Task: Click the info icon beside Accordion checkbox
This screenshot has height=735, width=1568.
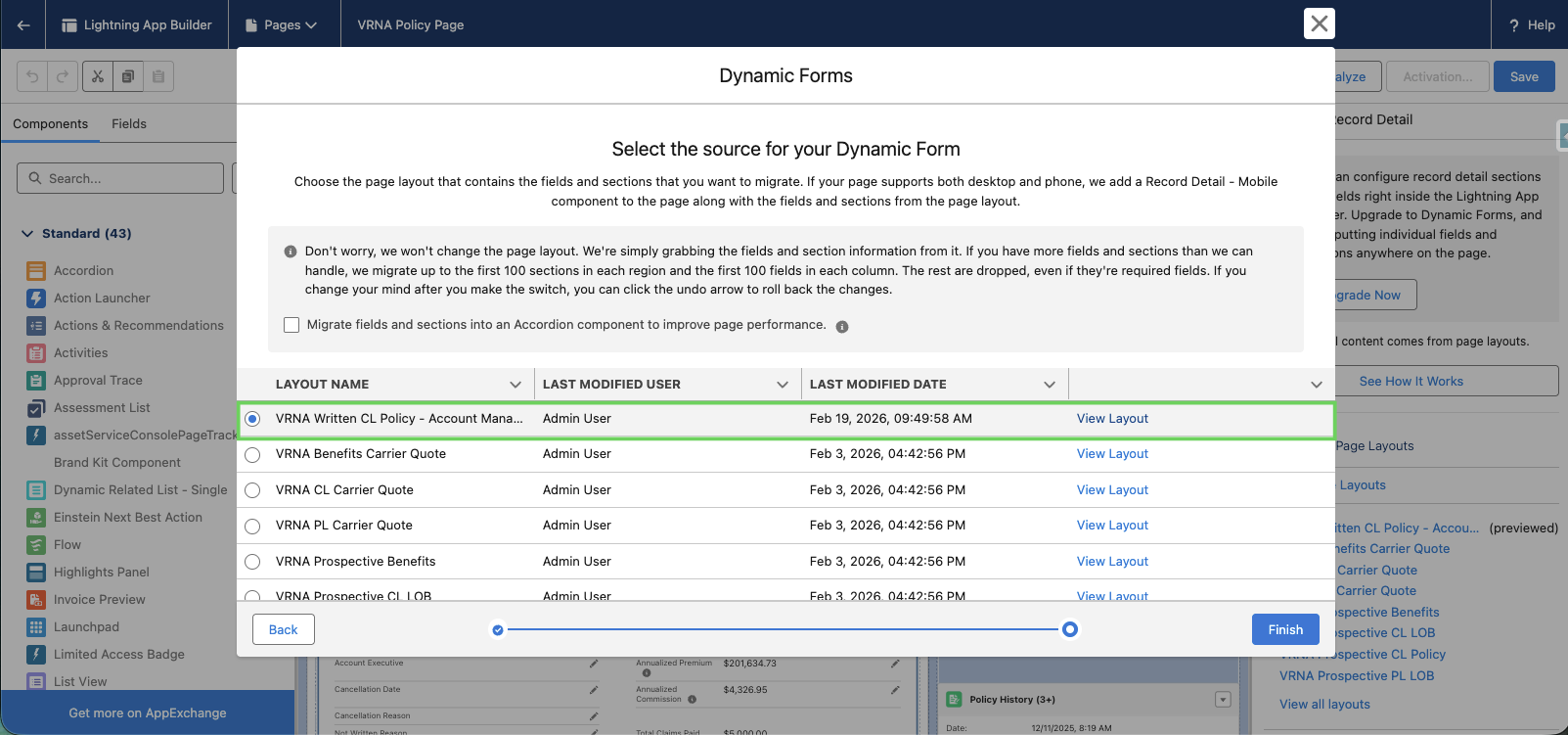Action: pyautogui.click(x=842, y=327)
